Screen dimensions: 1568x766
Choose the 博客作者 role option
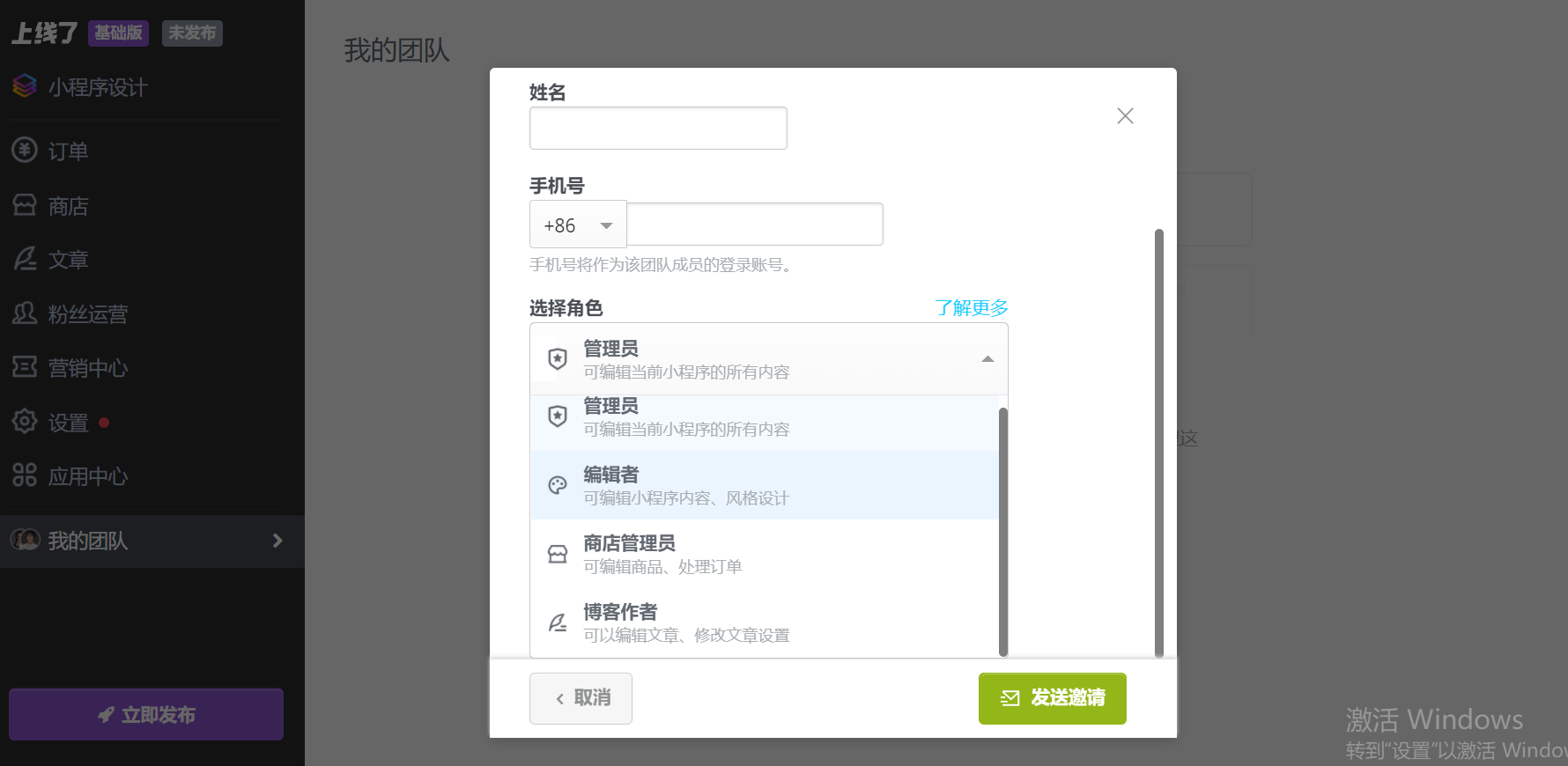pyautogui.click(x=765, y=622)
